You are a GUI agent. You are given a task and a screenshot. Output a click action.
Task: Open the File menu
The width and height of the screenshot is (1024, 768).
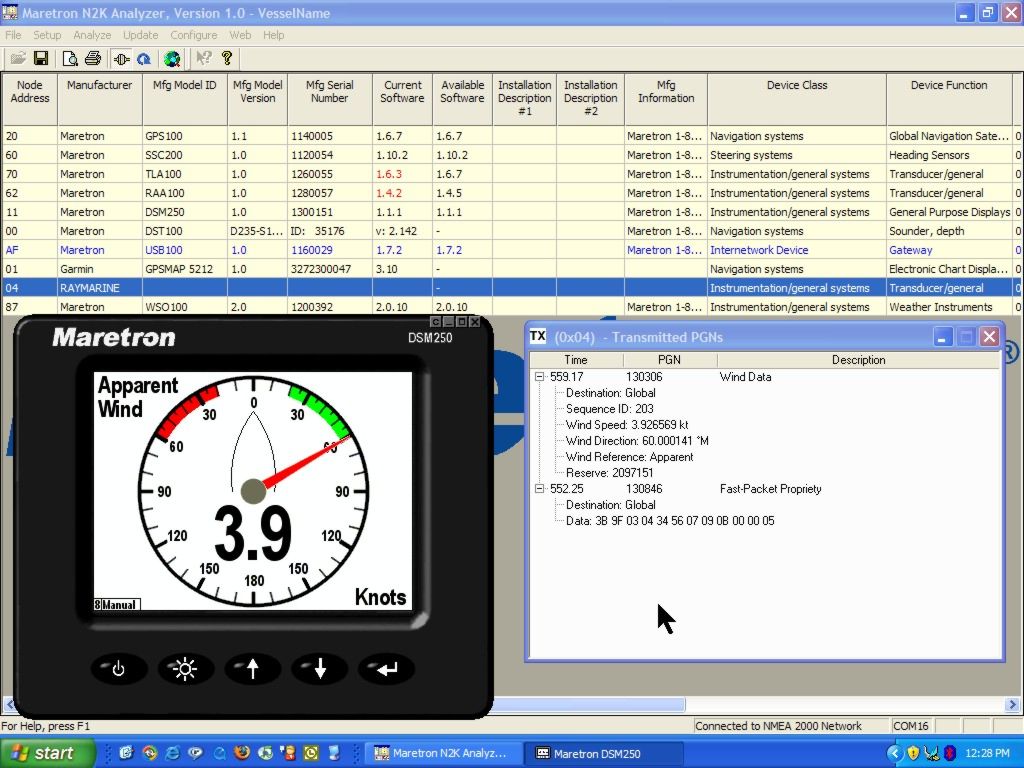point(13,35)
